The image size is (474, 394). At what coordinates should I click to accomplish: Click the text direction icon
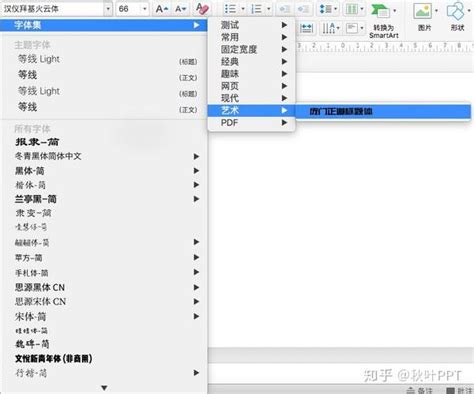click(x=329, y=28)
